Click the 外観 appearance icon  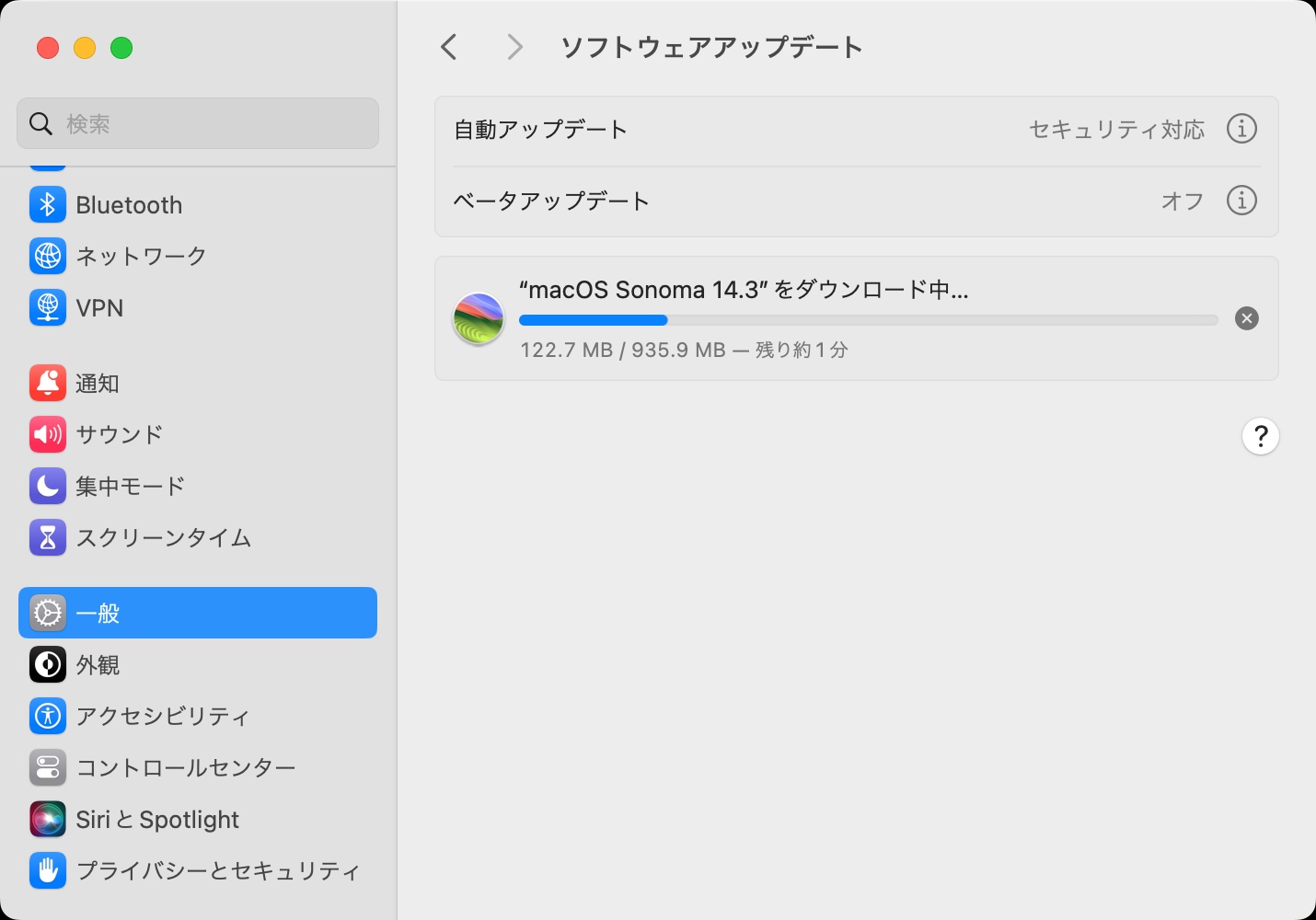click(48, 664)
